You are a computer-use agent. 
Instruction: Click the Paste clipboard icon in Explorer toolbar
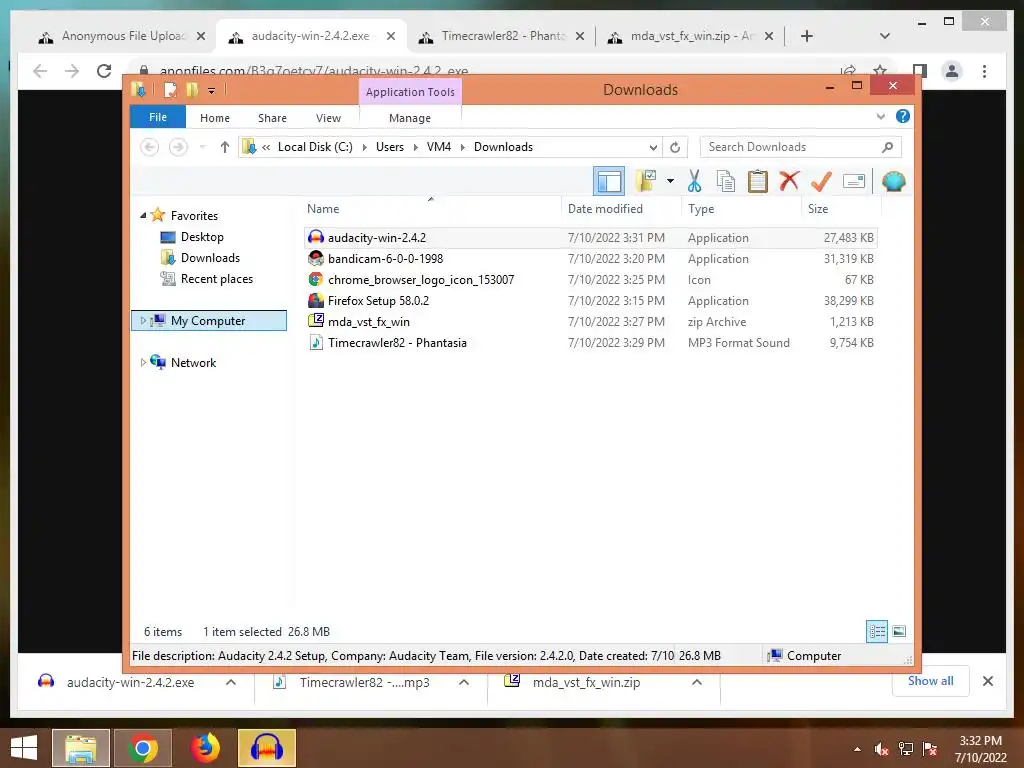click(758, 182)
